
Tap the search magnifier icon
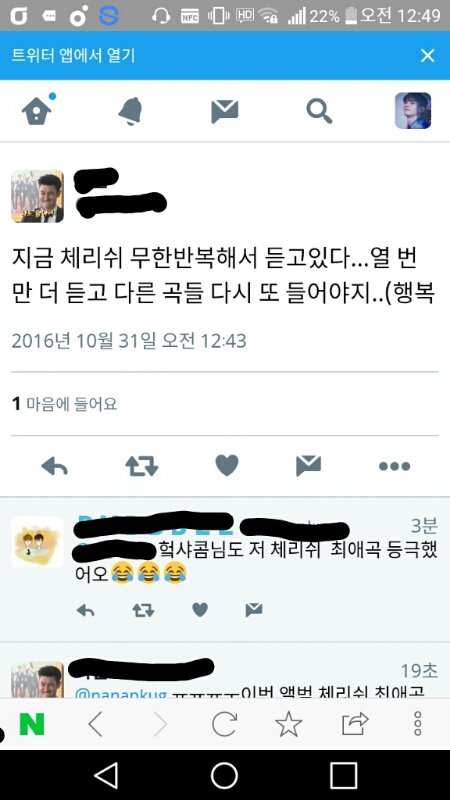pyautogui.click(x=319, y=111)
